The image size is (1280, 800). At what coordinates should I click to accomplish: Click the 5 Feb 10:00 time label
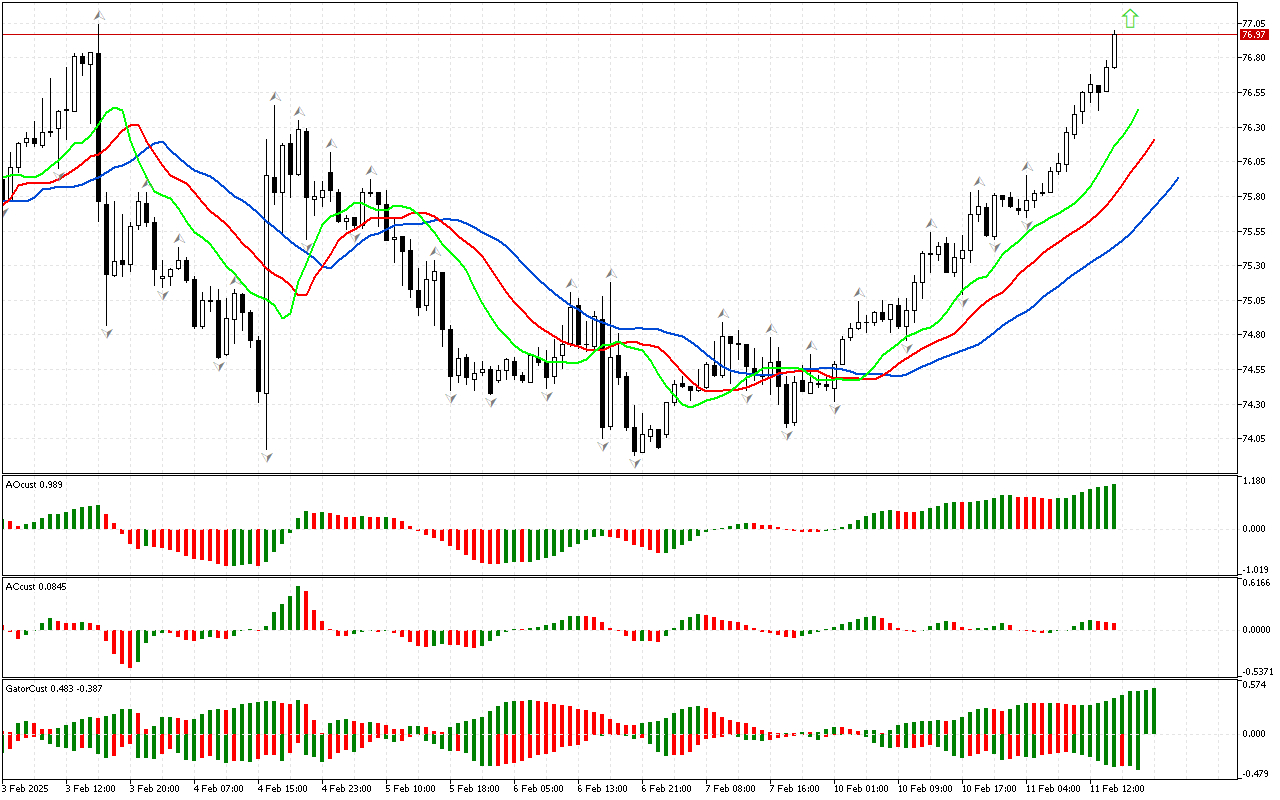click(x=410, y=789)
